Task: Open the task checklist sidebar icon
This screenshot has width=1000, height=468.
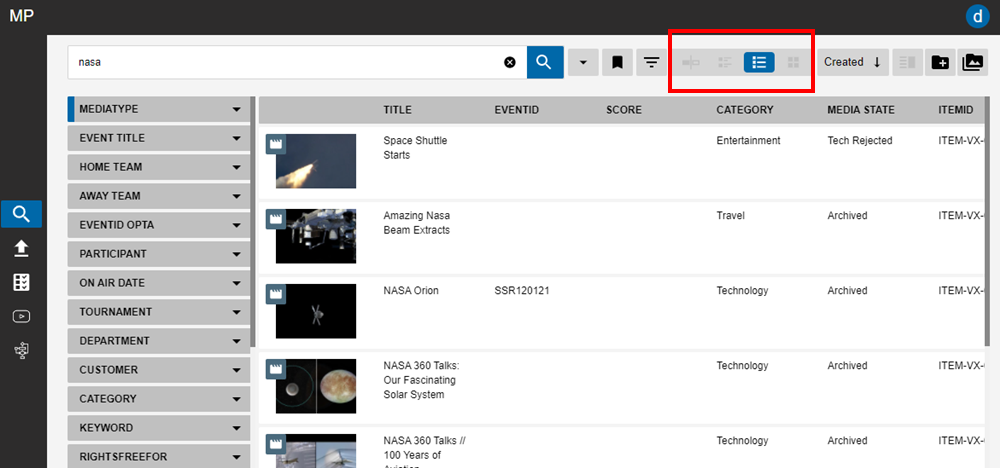Action: pos(21,282)
